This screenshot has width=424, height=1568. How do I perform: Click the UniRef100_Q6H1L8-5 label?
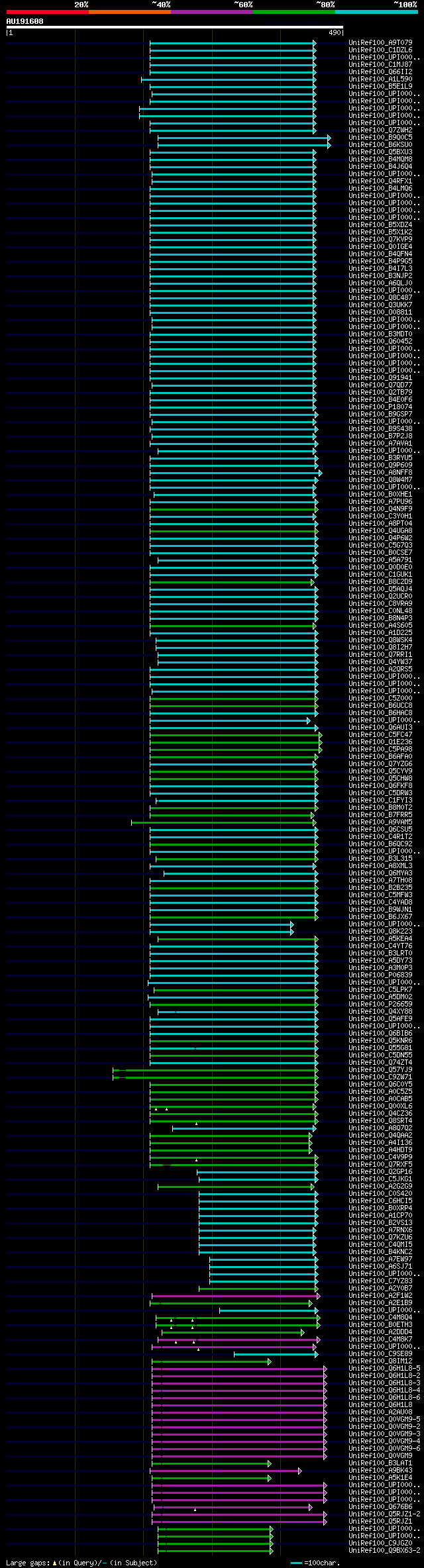coord(384,1368)
